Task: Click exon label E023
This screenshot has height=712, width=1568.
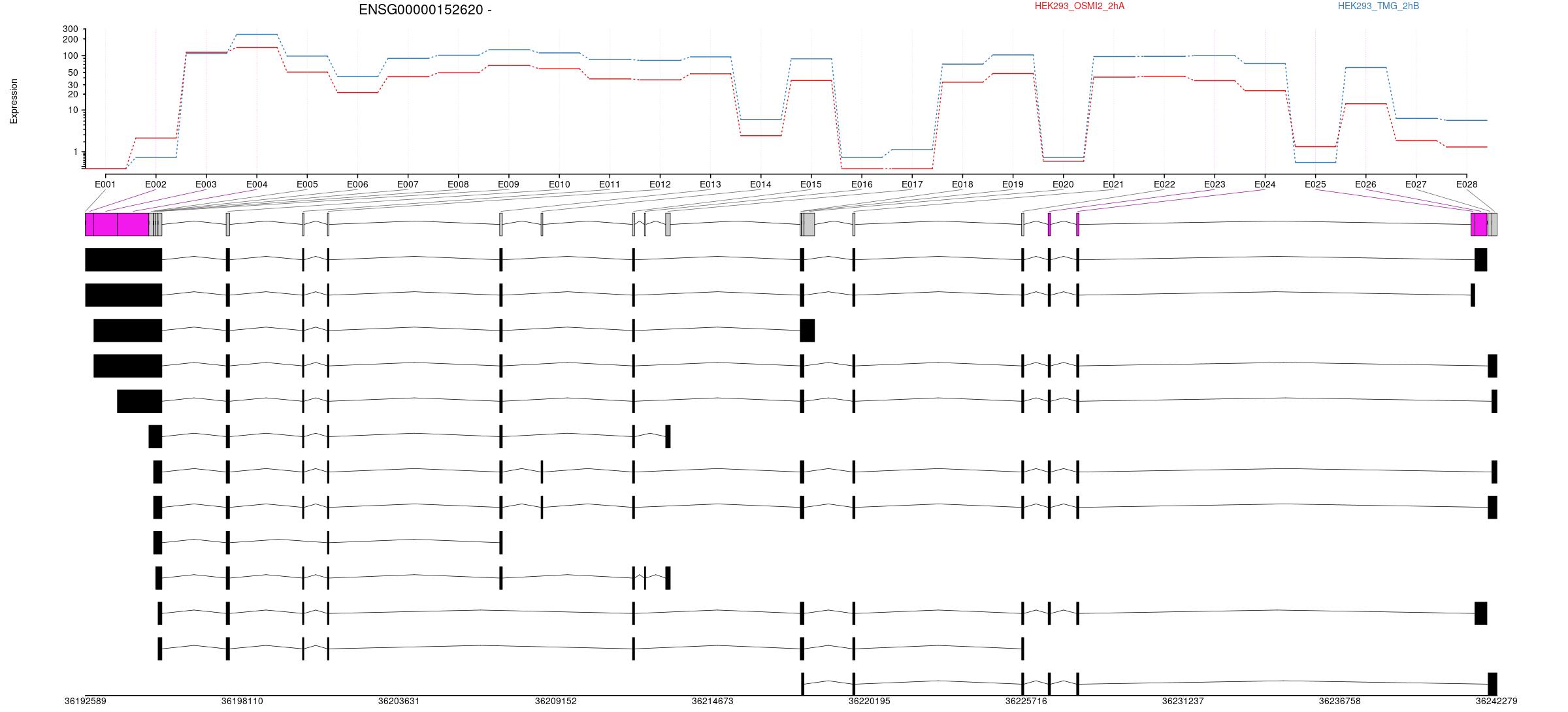Action: tap(1215, 184)
